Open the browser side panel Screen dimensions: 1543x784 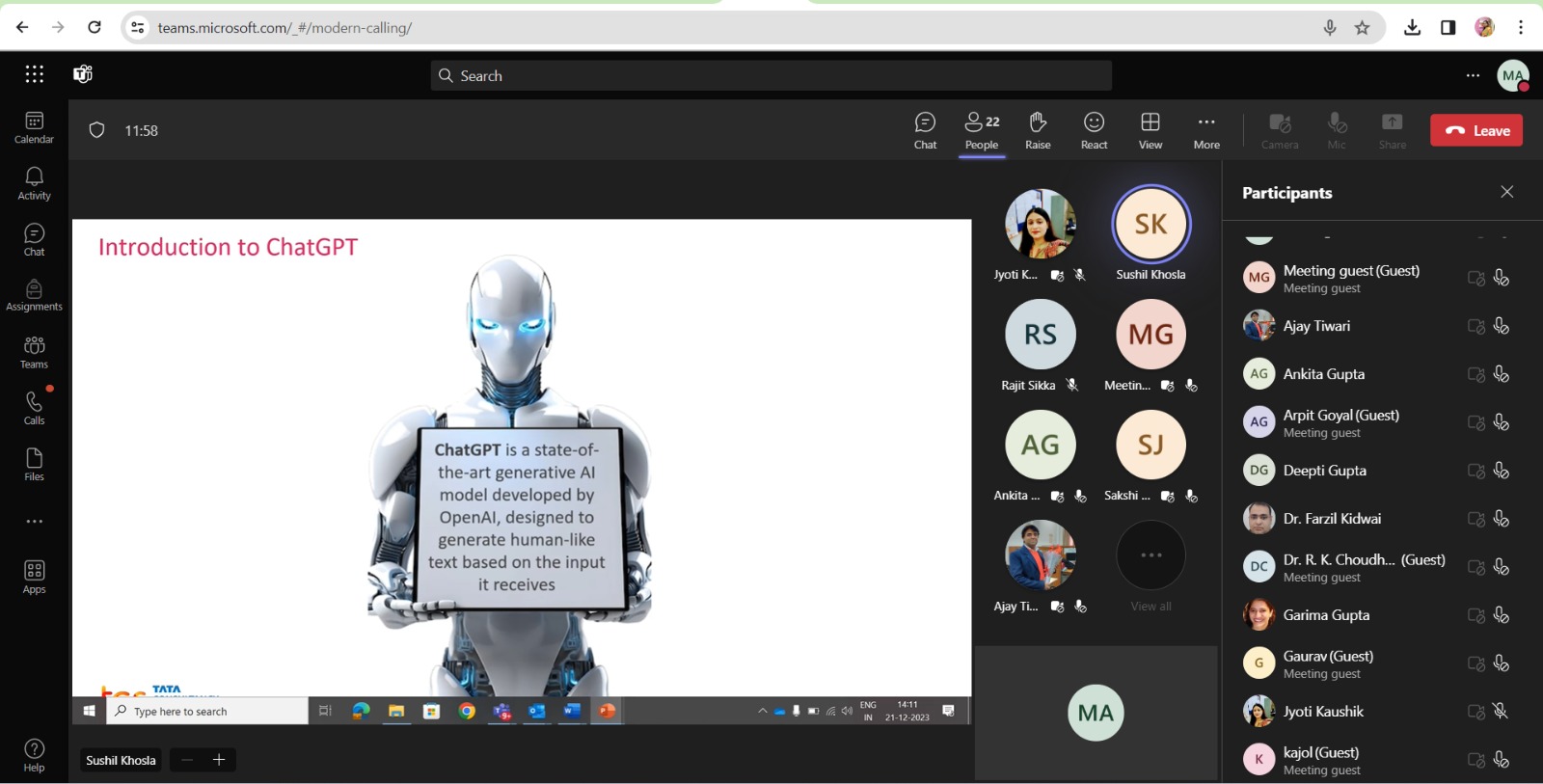point(1448,27)
